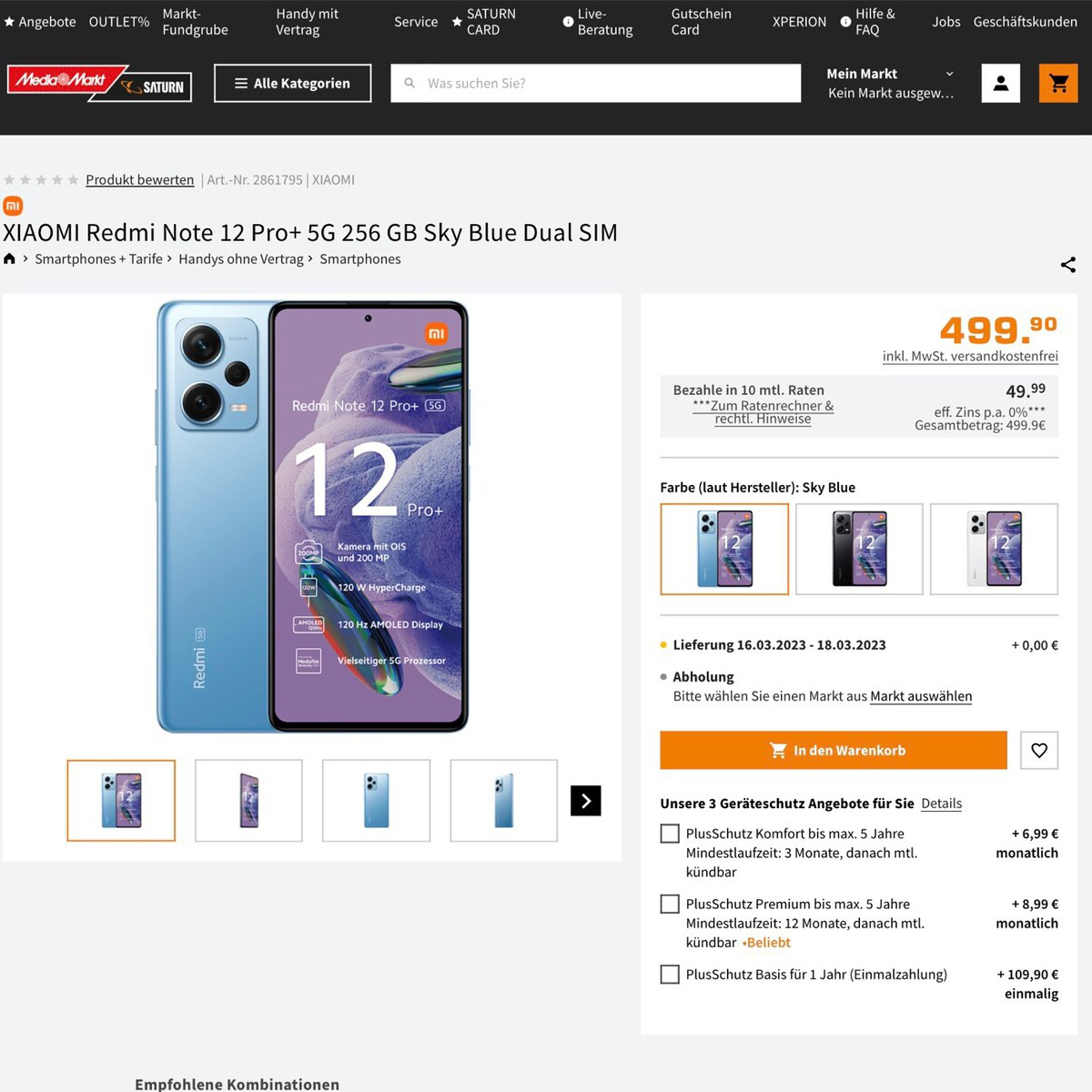Click the Xiaomi brand logo icon
Viewport: 1092px width, 1092px height.
13,206
